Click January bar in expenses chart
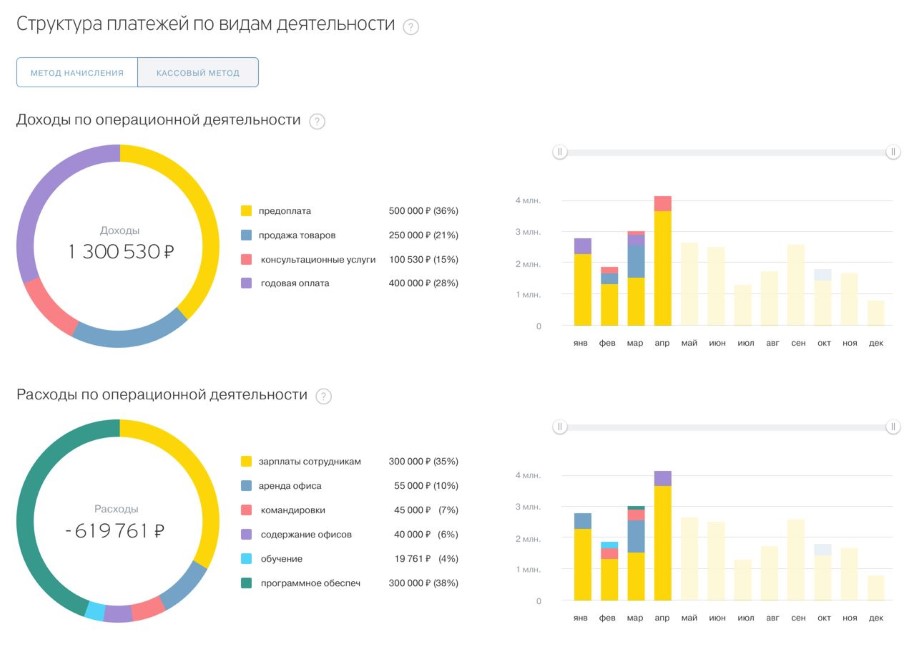 (582, 560)
